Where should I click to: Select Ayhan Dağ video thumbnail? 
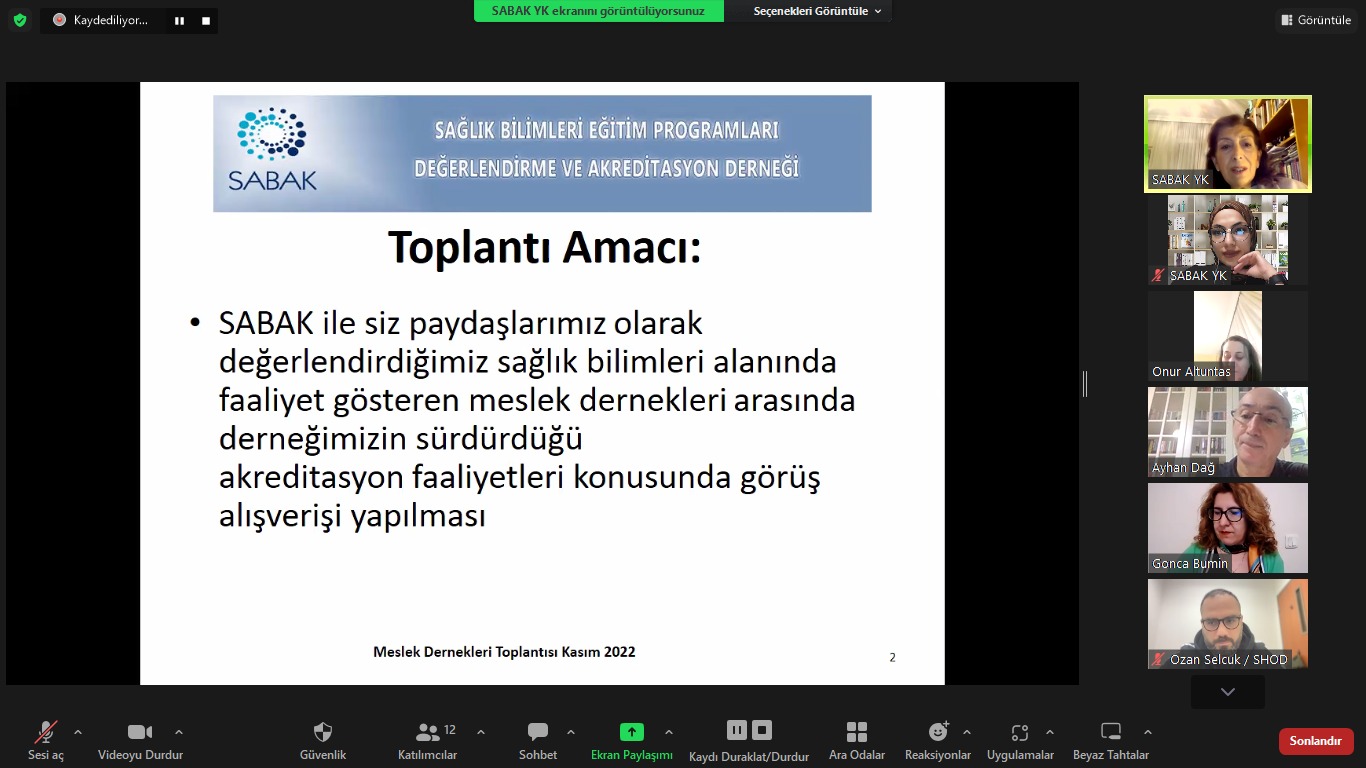coord(1228,432)
